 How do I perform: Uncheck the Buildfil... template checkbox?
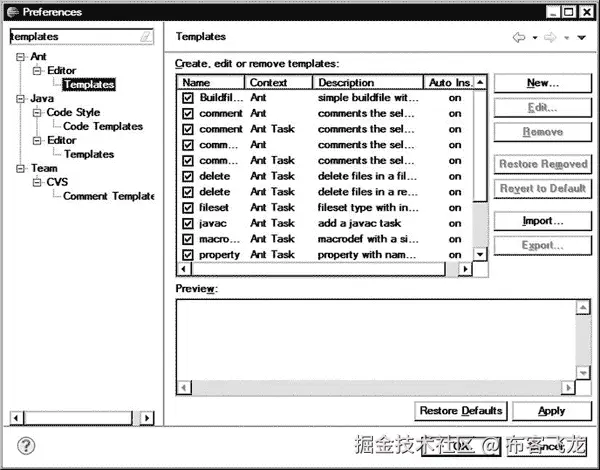click(188, 98)
